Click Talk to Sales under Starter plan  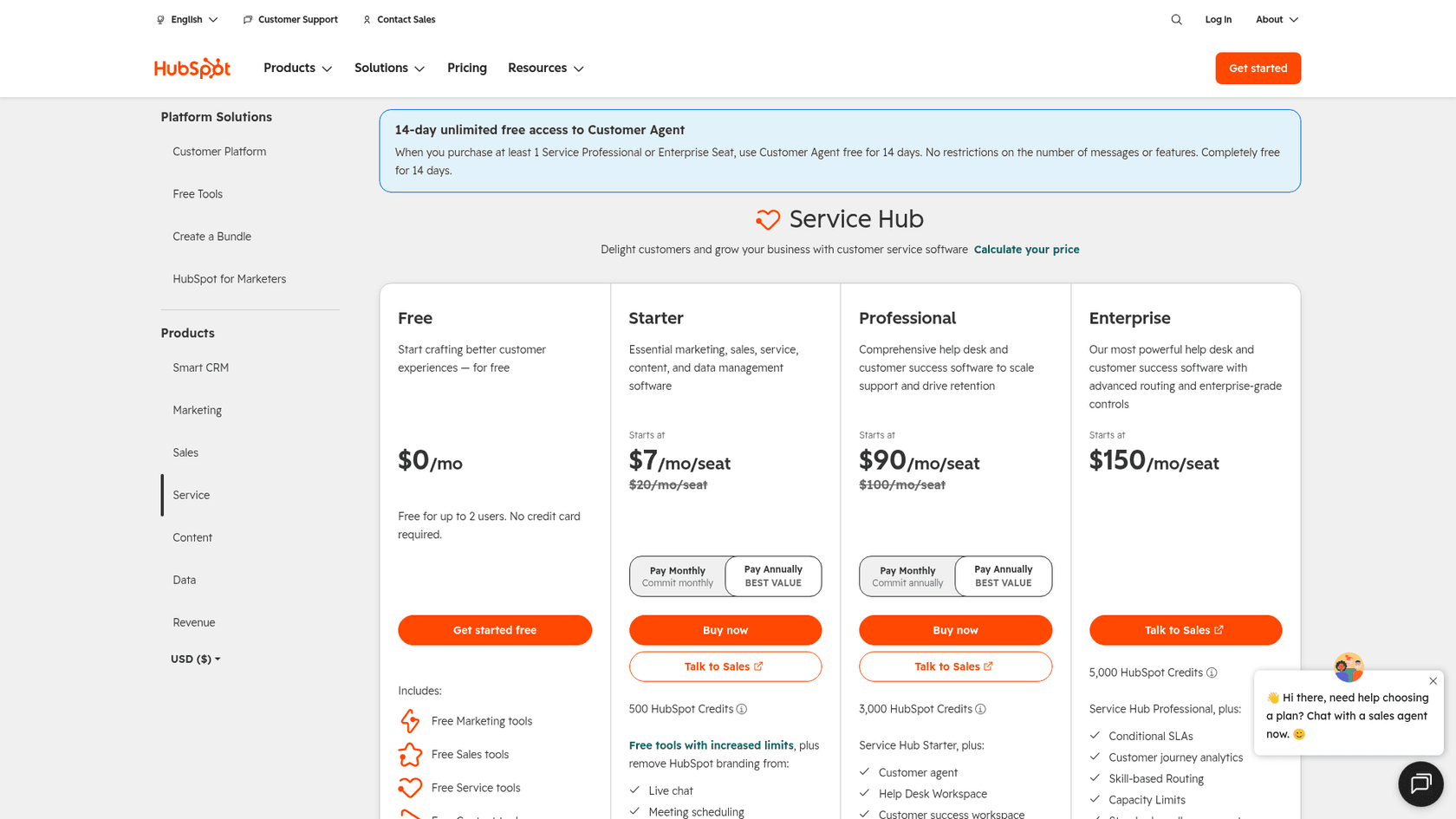pos(725,666)
